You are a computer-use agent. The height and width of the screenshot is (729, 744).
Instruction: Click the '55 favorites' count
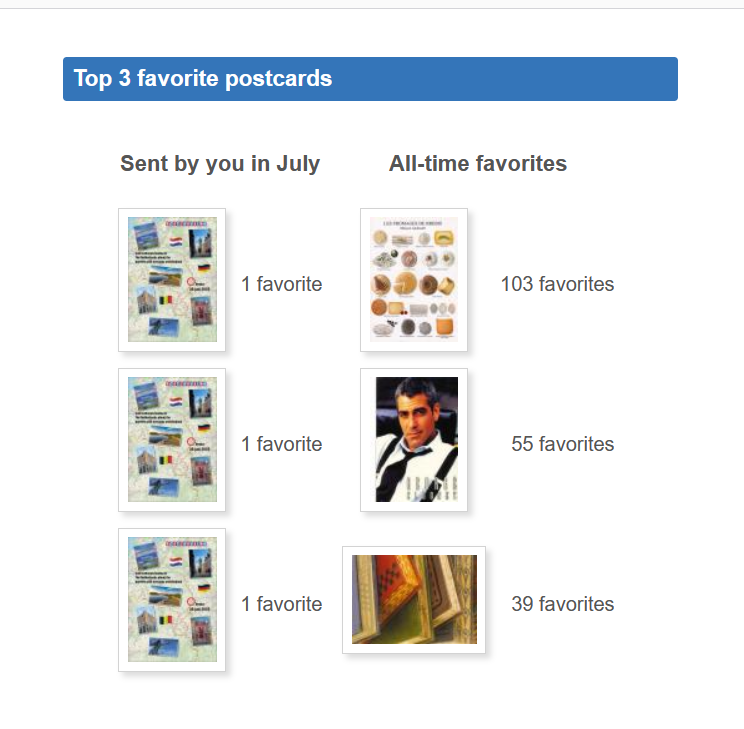coord(562,444)
